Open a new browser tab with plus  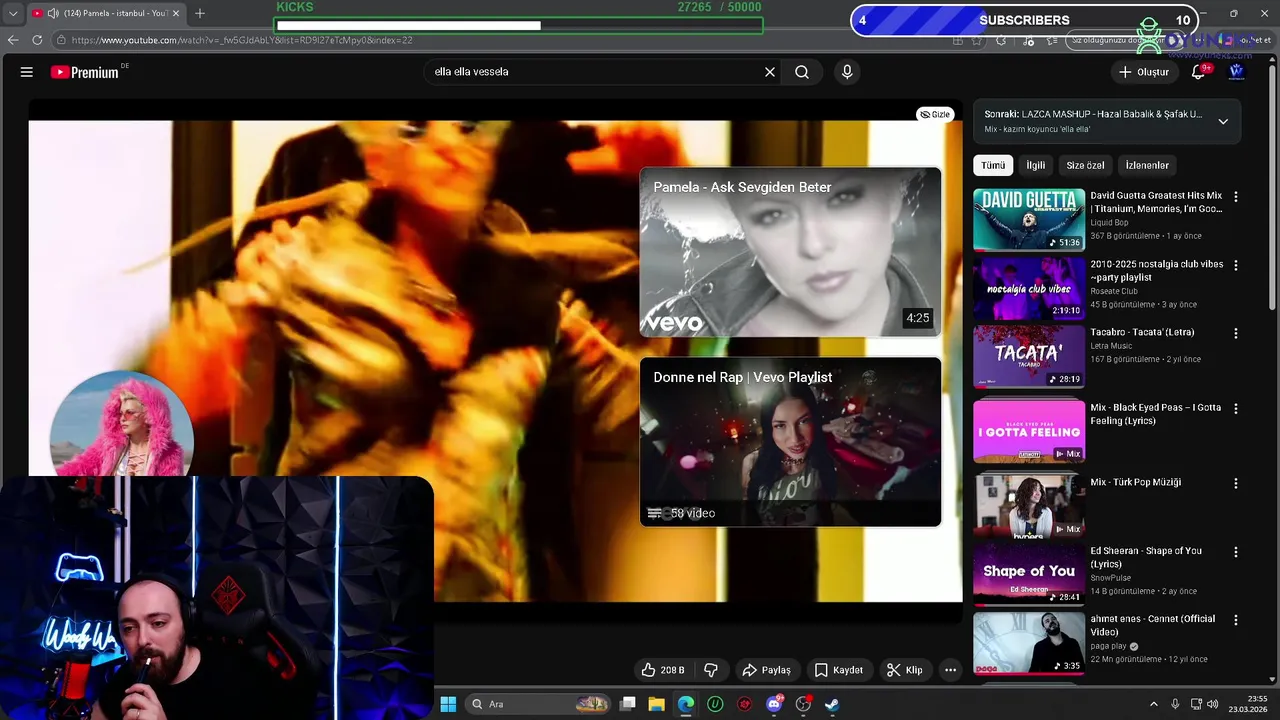(x=200, y=13)
